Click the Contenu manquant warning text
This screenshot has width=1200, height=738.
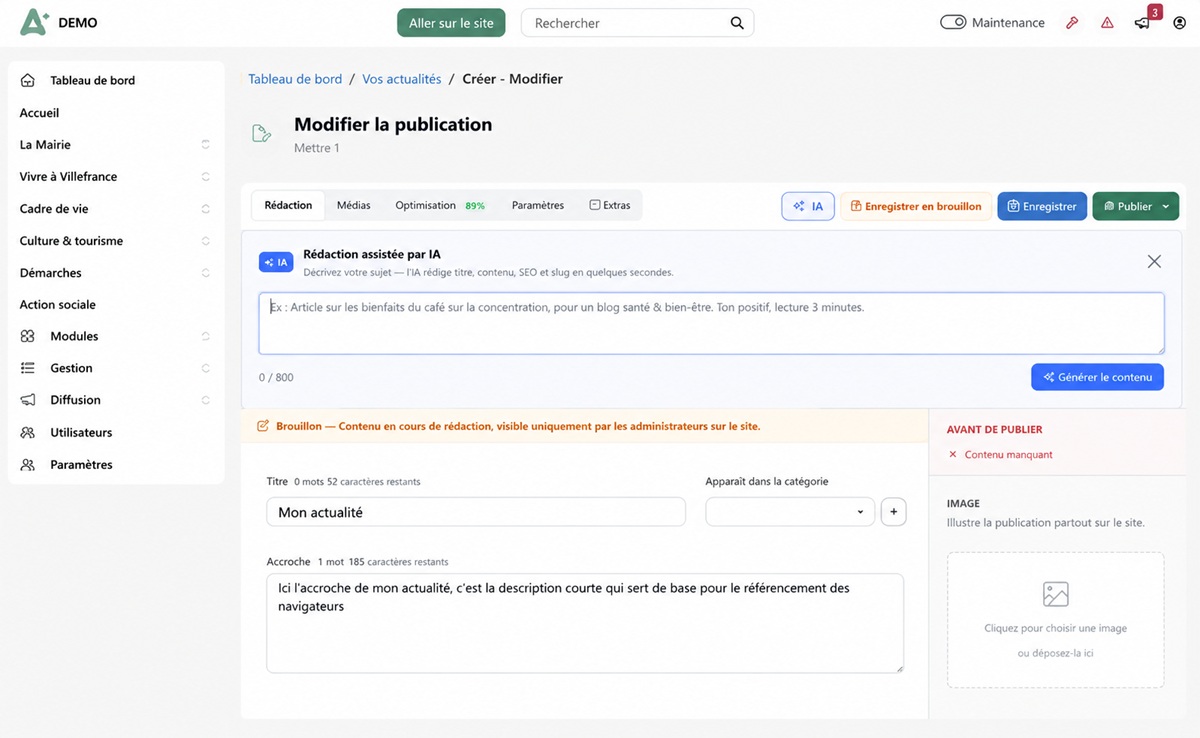1008,454
